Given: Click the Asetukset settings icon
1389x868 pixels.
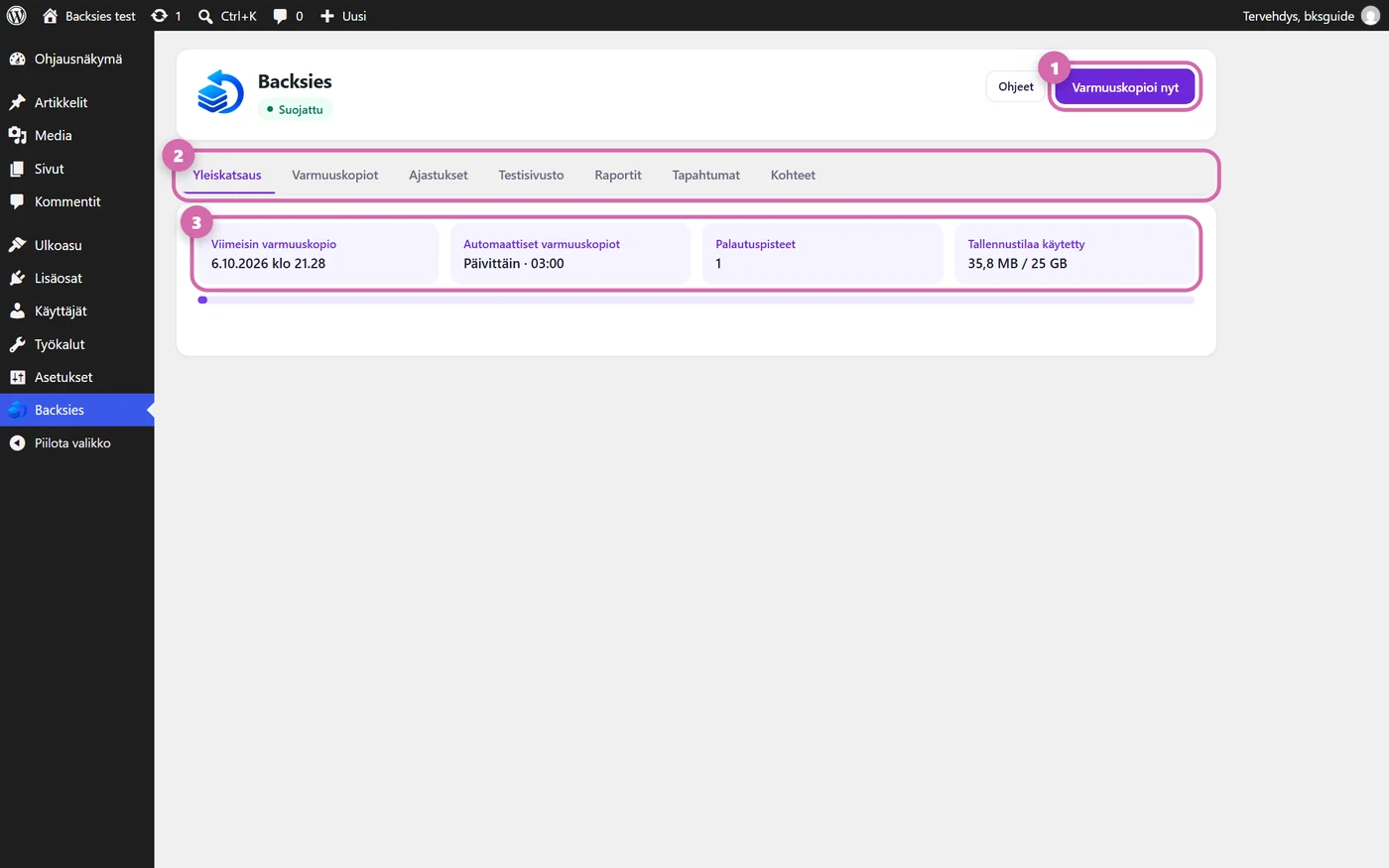Looking at the screenshot, I should tap(17, 377).
